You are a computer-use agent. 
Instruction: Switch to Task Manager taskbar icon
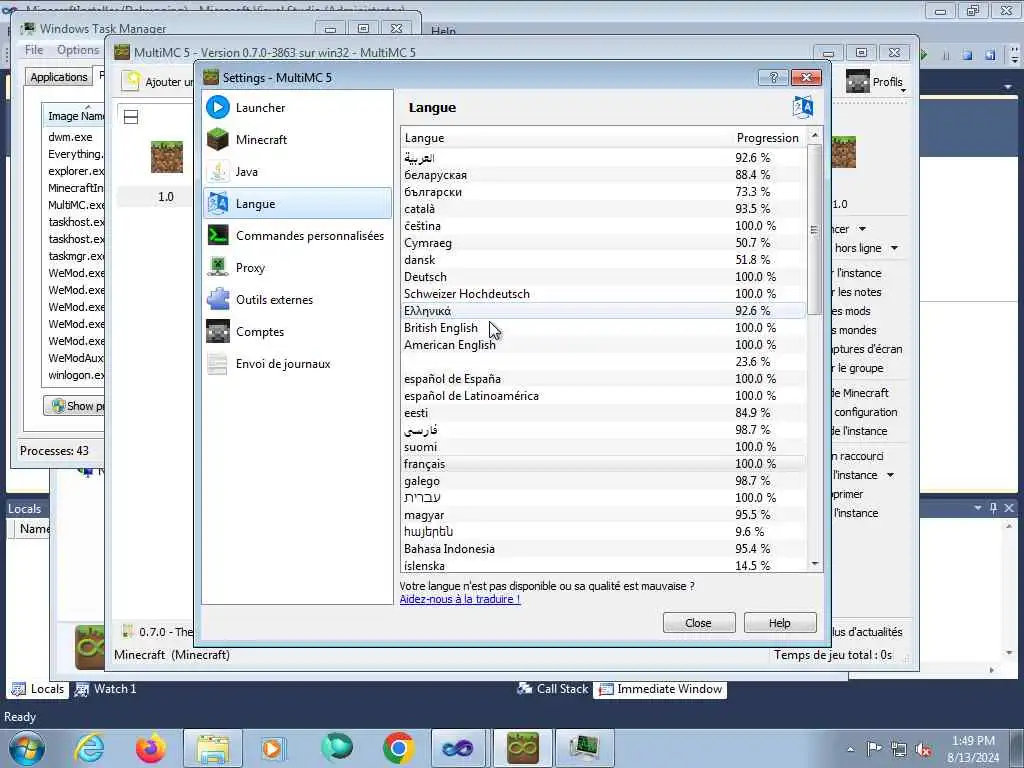(584, 748)
